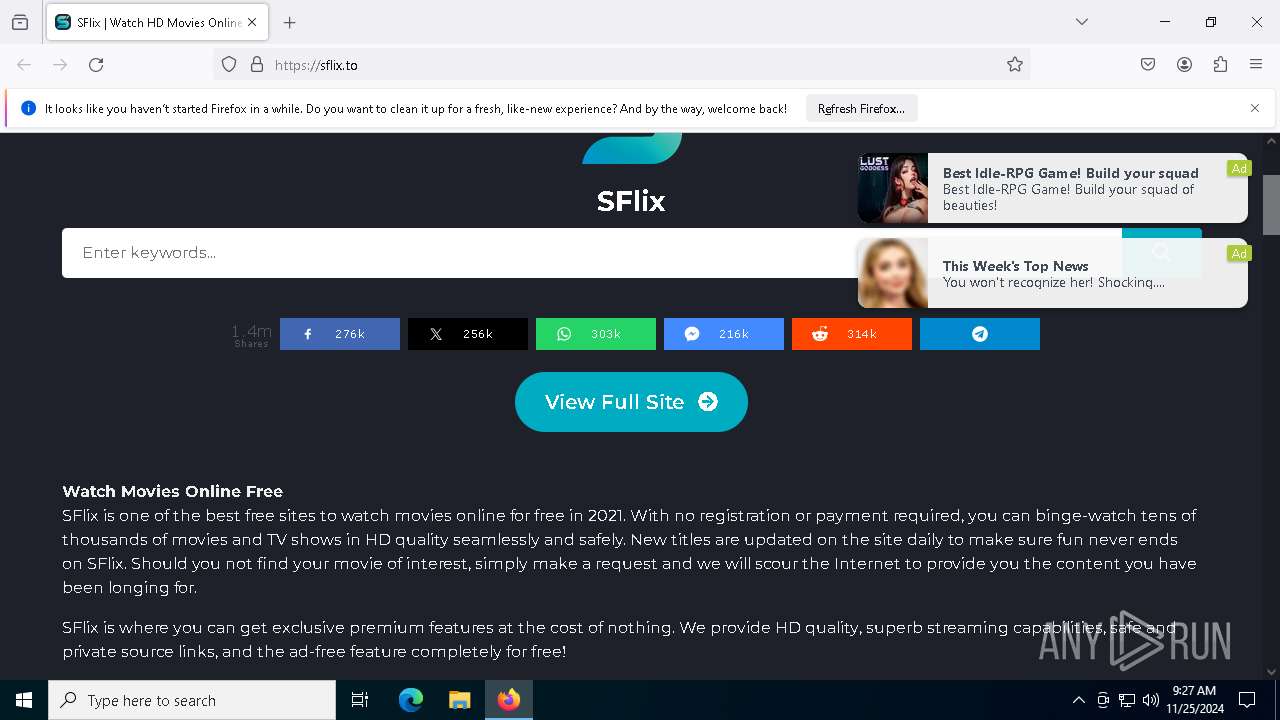Share on WhatsApp 303k button
1280x720 pixels.
coord(596,334)
